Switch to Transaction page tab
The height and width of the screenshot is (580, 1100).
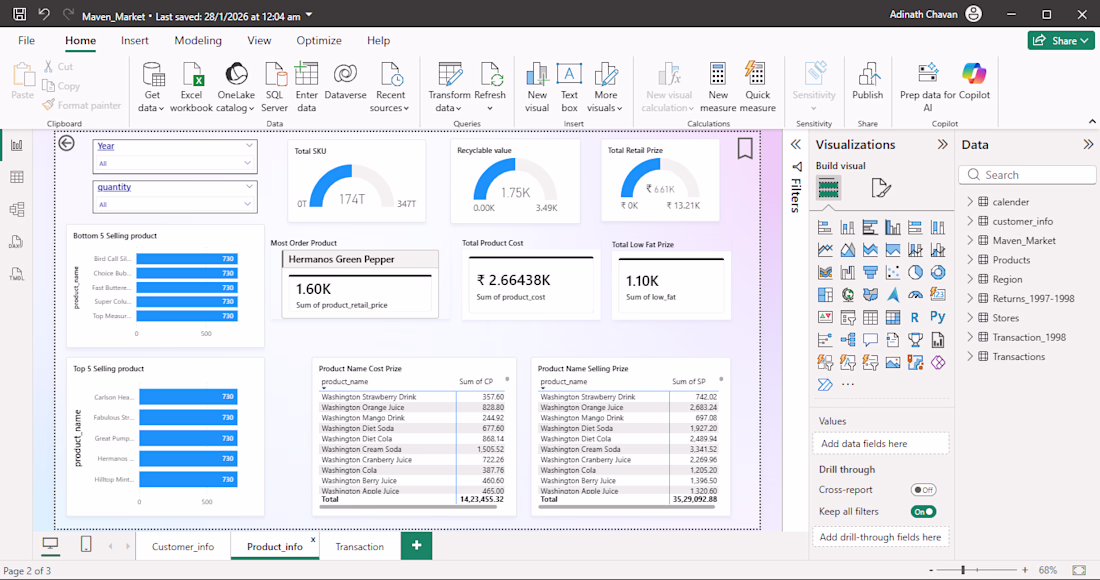tap(359, 546)
